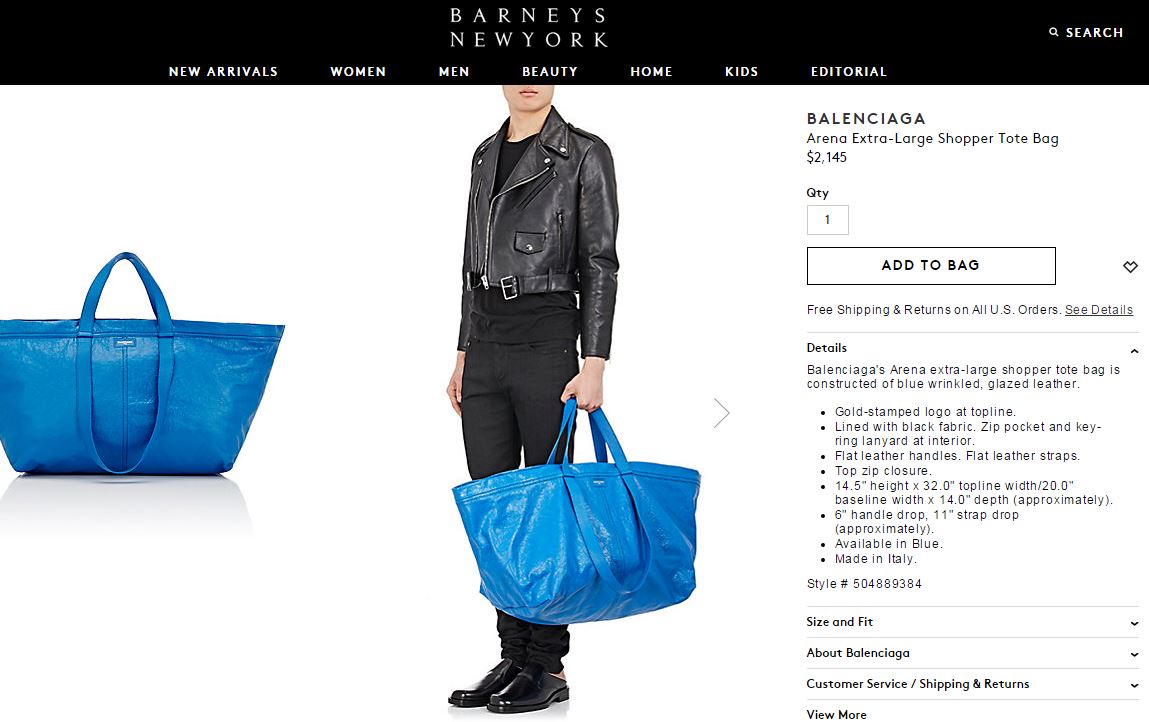Open the Women menu
Image resolution: width=1149 pixels, height=722 pixels.
point(358,72)
